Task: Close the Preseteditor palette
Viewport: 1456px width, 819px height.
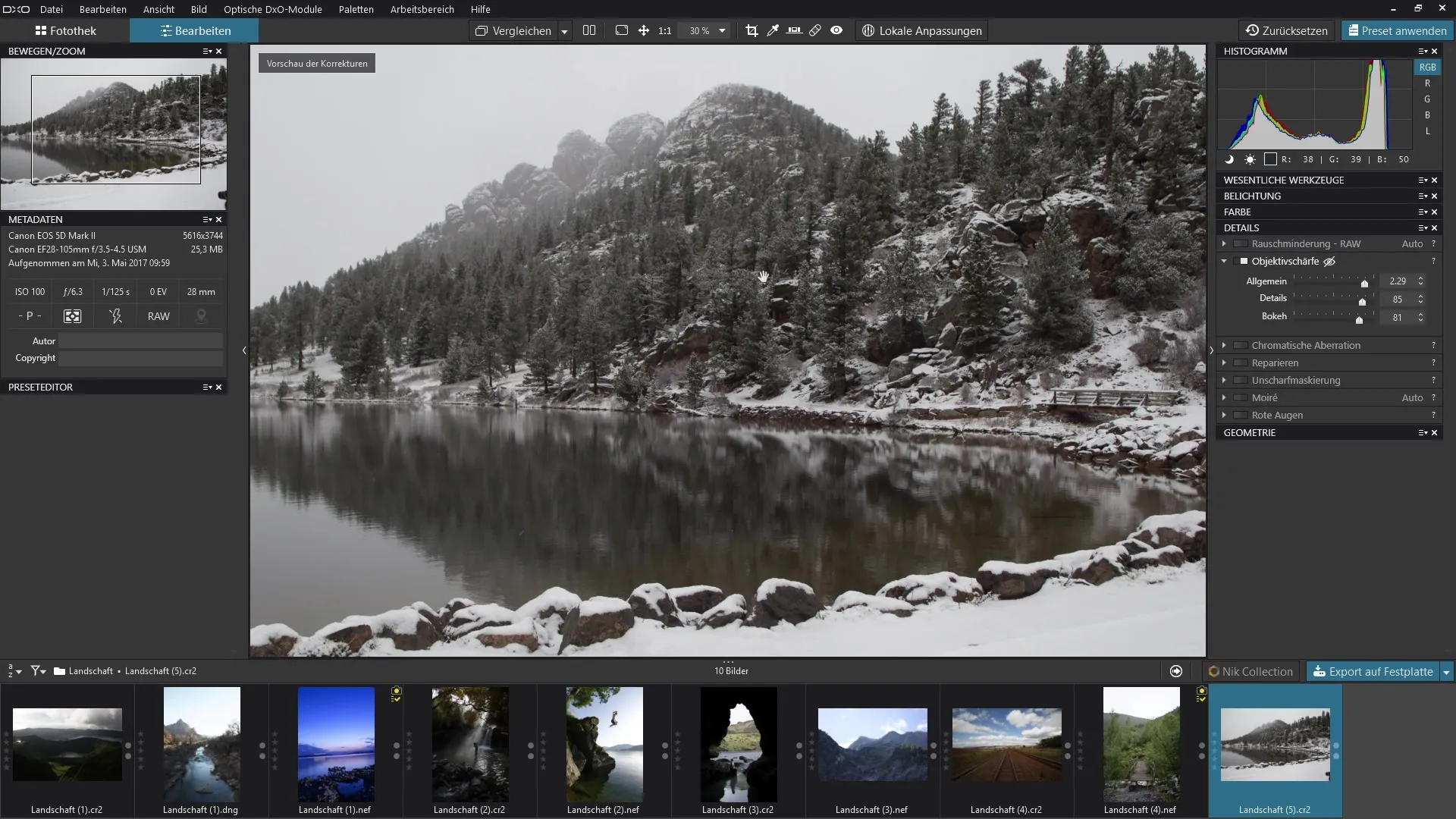Action: click(219, 388)
